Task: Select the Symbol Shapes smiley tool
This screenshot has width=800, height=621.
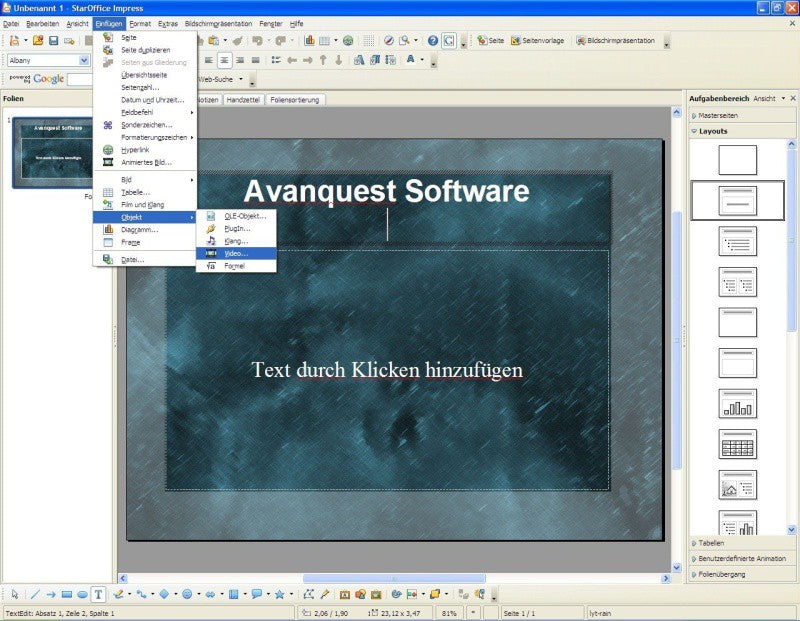Action: pos(187,594)
